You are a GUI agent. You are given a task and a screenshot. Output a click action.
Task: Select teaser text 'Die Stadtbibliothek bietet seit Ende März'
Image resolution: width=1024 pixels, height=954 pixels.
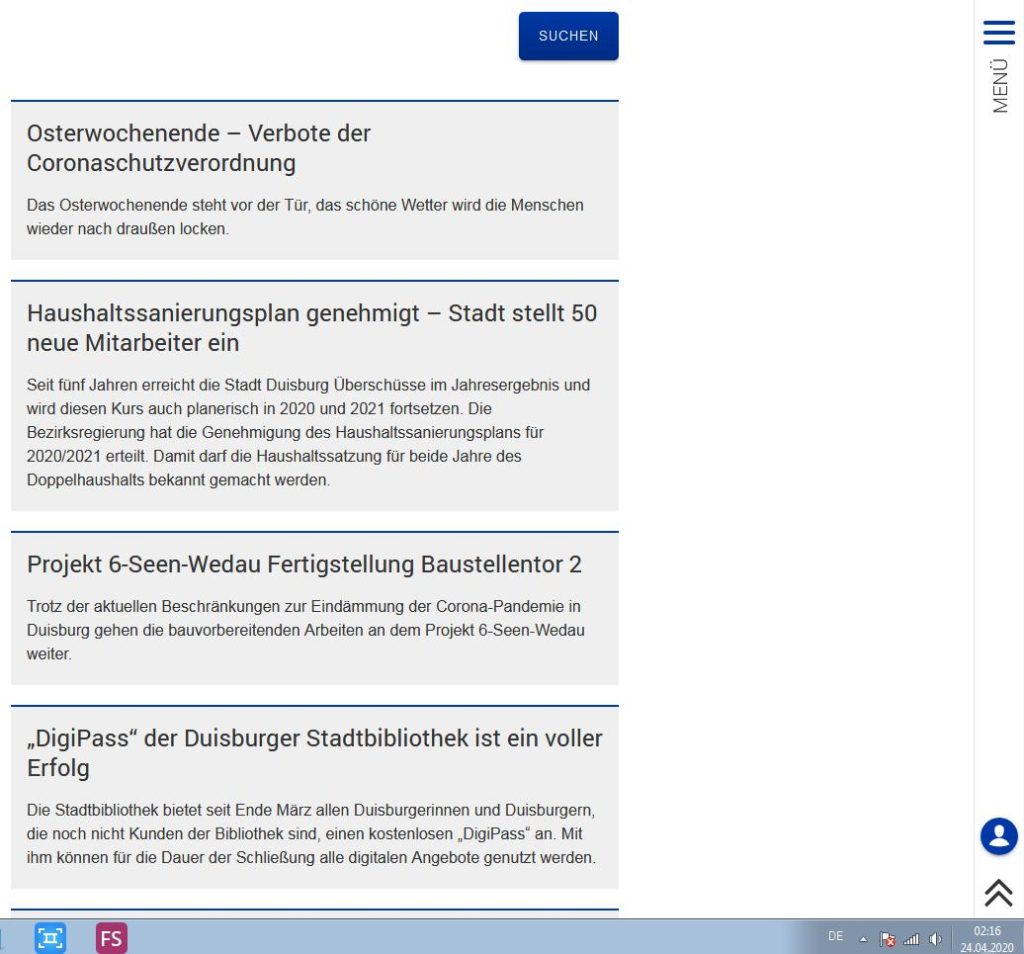click(x=169, y=810)
